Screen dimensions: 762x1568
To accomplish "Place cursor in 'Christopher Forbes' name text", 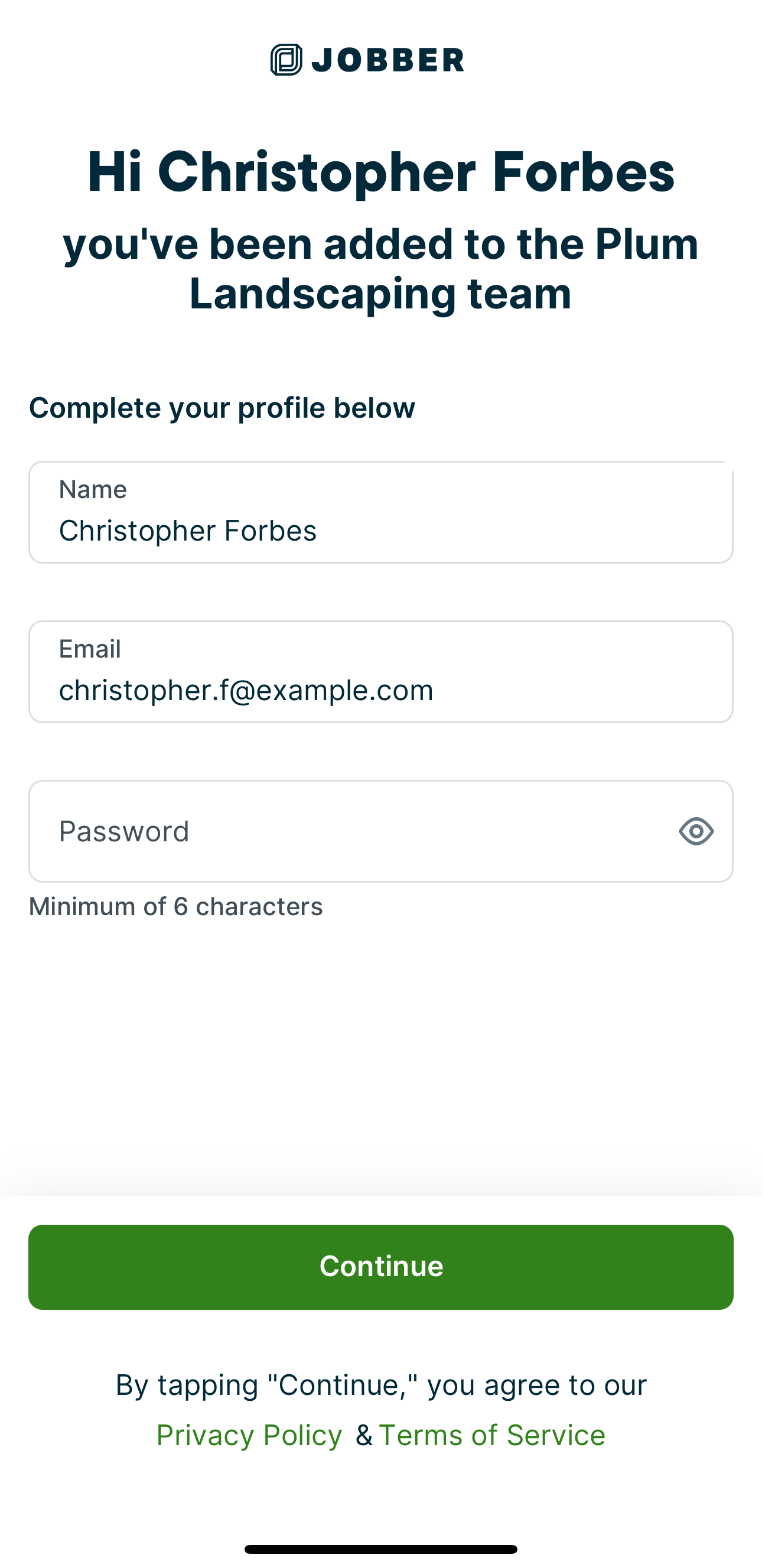I will tap(187, 530).
